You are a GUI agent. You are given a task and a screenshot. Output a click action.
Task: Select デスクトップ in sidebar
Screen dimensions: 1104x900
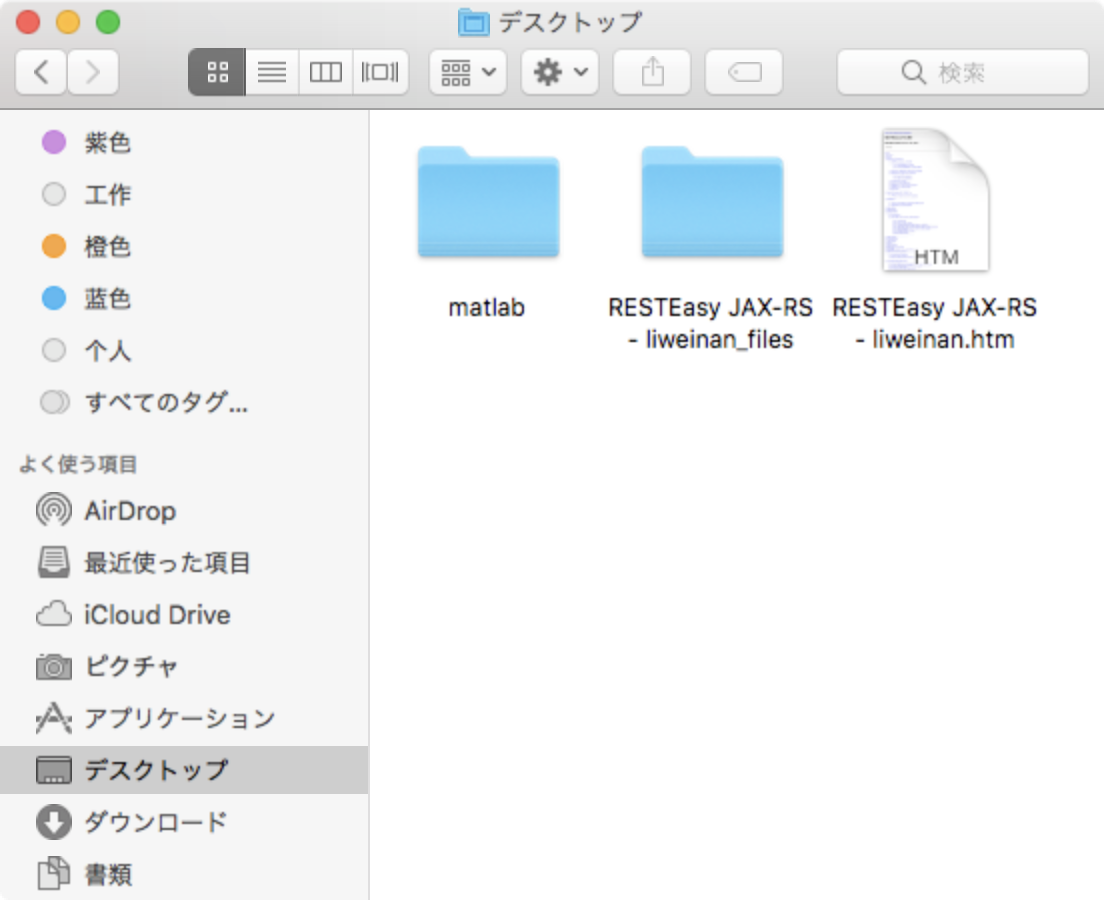184,770
